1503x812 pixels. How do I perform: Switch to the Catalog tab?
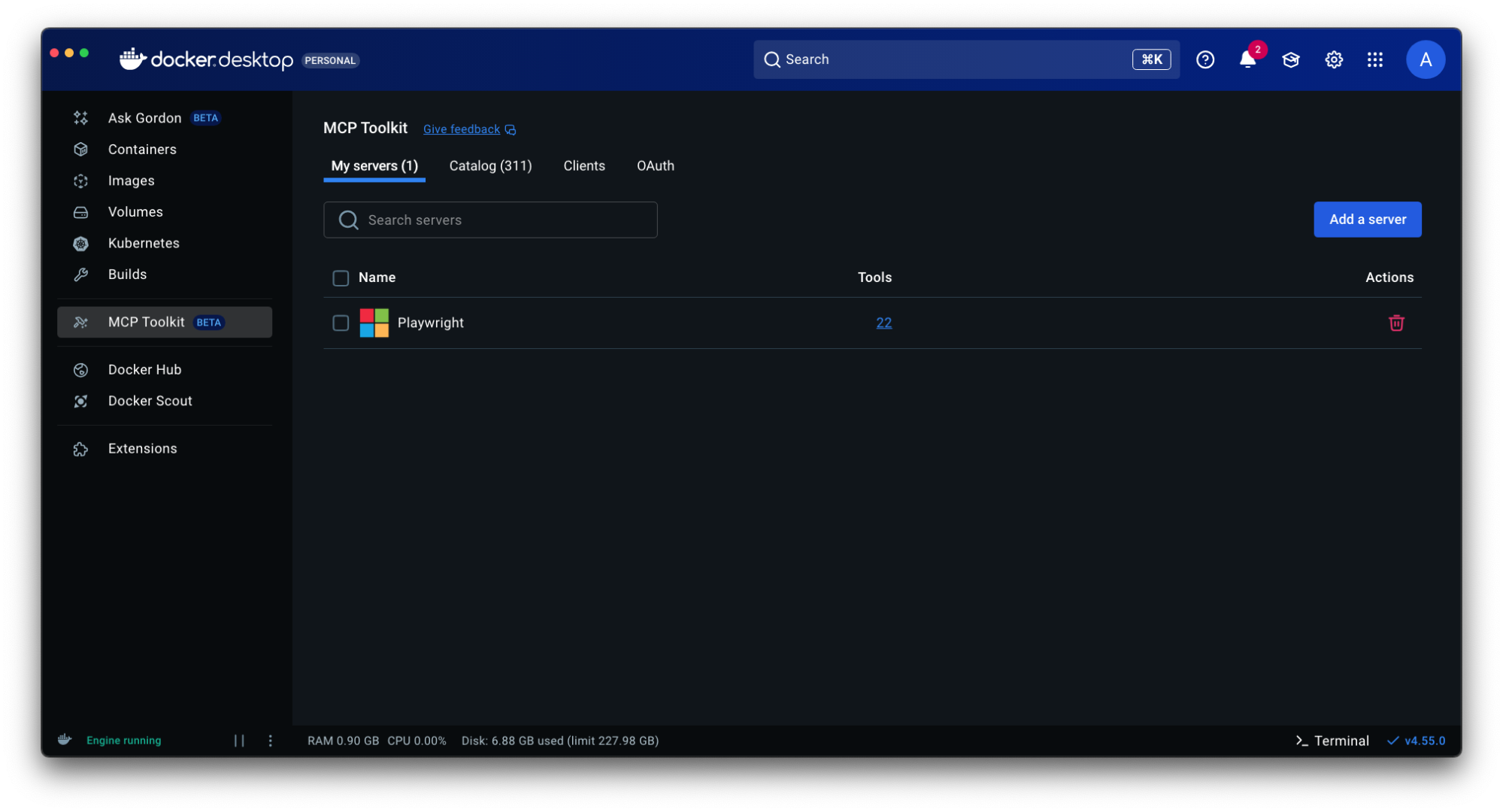pyautogui.click(x=489, y=165)
